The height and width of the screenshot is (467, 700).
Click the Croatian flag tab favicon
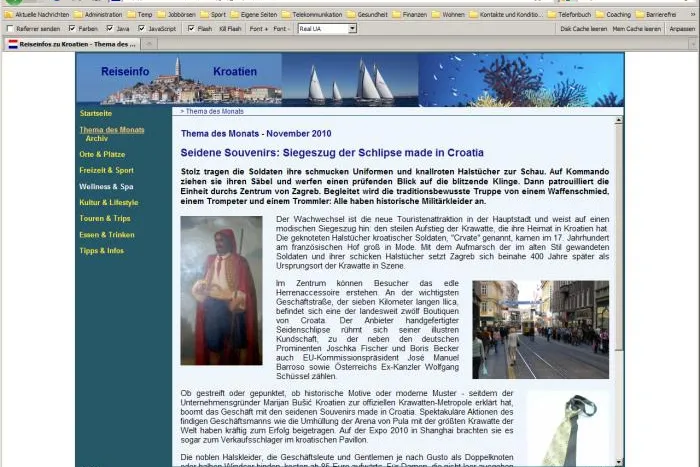pyautogui.click(x=13, y=44)
